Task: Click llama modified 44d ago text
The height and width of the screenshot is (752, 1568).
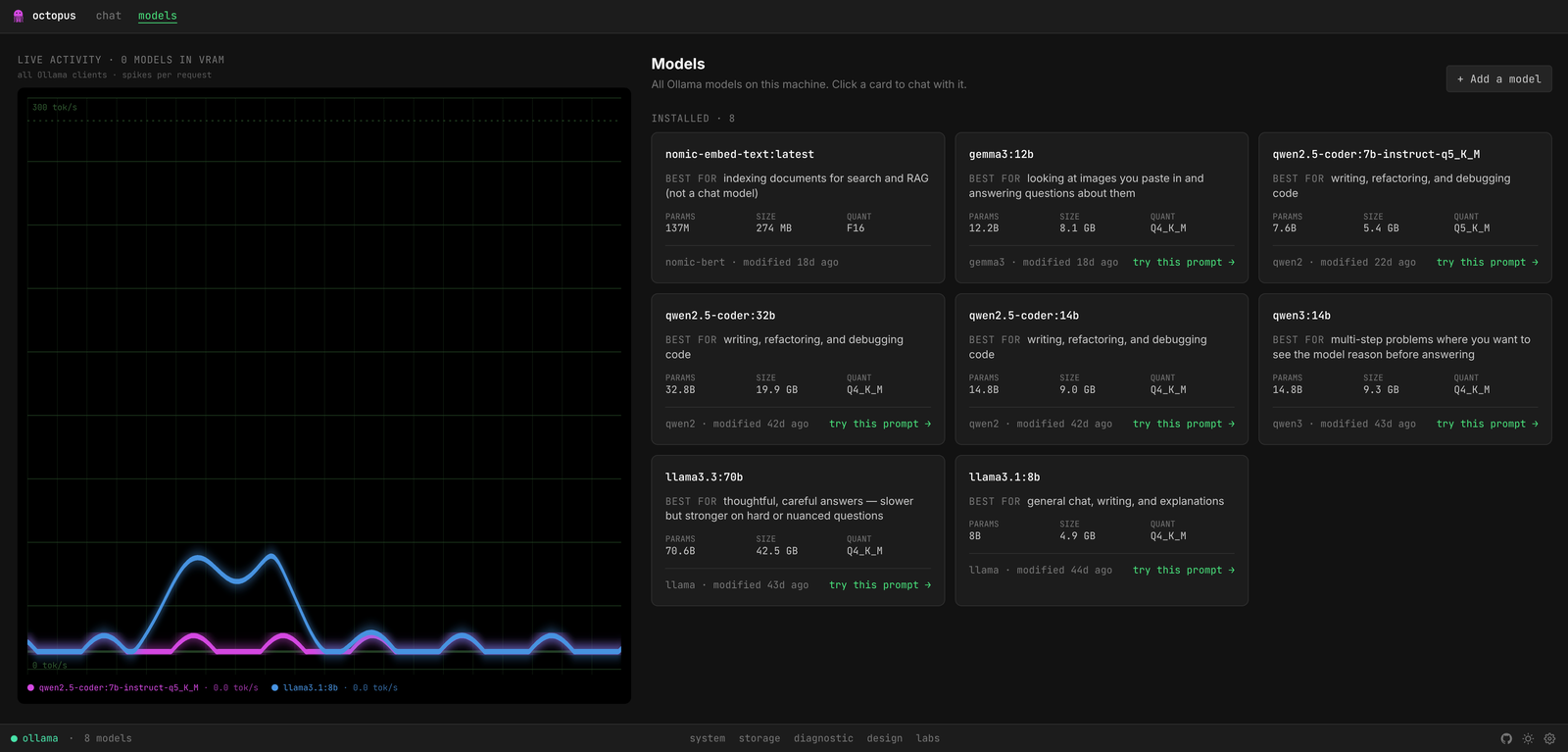Action: (x=1041, y=571)
